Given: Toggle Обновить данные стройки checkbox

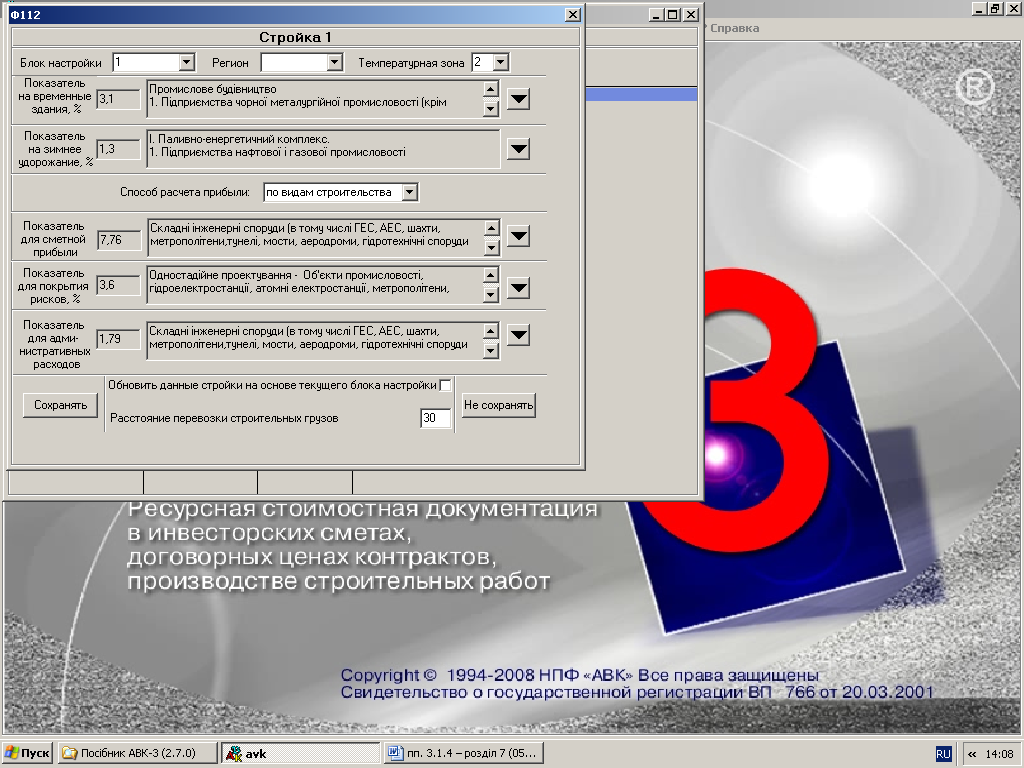Looking at the screenshot, I should pyautogui.click(x=445, y=385).
